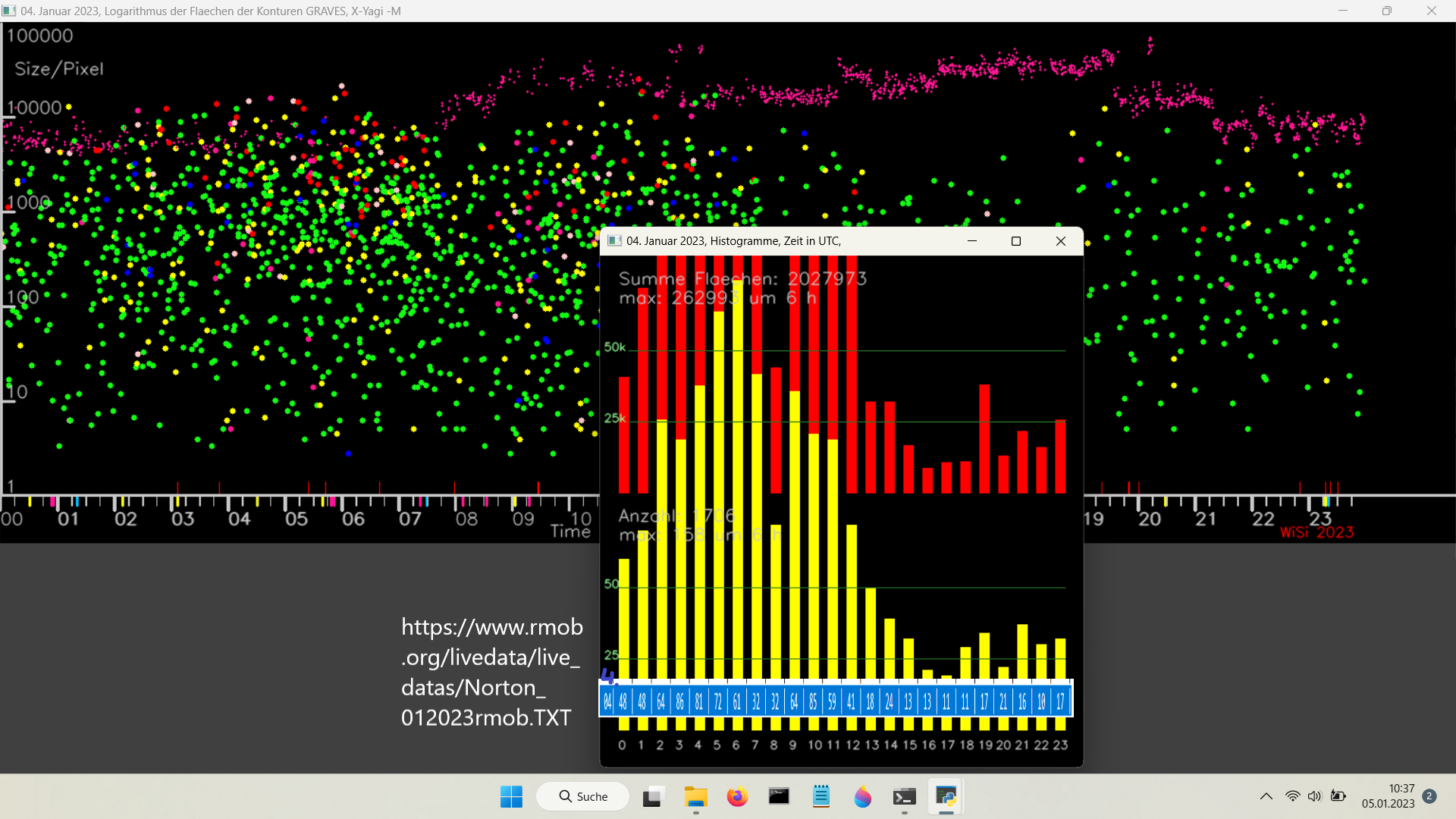Minimize the Logarithmus der Flaechen main window
The height and width of the screenshot is (819, 1456).
(1343, 11)
